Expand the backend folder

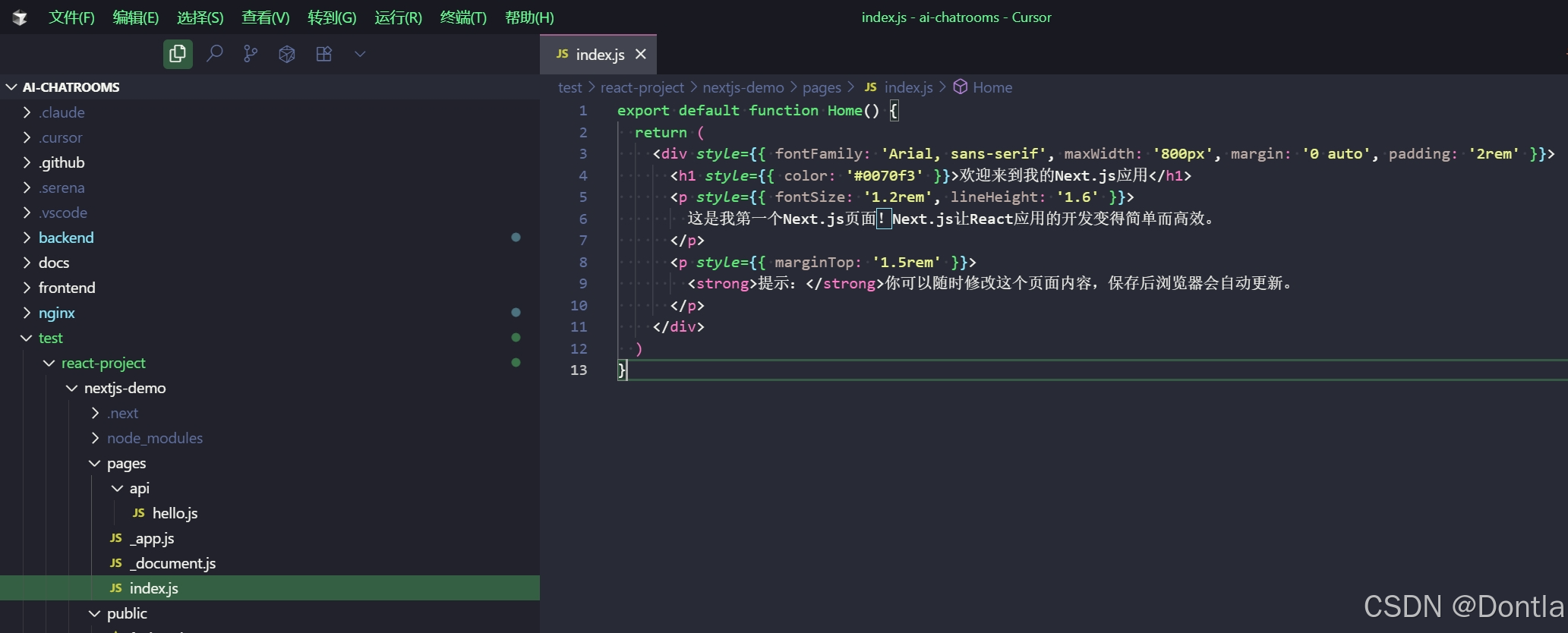(x=270, y=238)
